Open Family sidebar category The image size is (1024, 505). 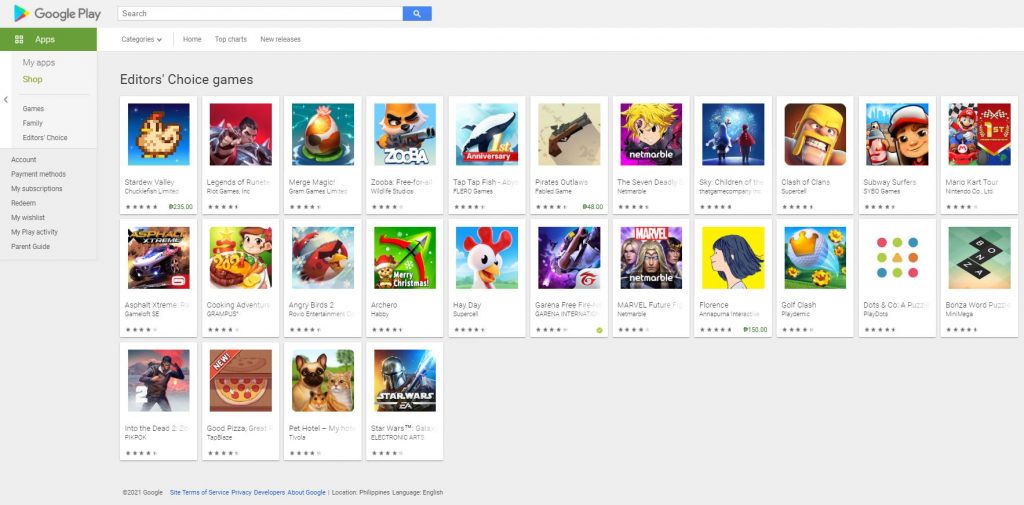33,123
